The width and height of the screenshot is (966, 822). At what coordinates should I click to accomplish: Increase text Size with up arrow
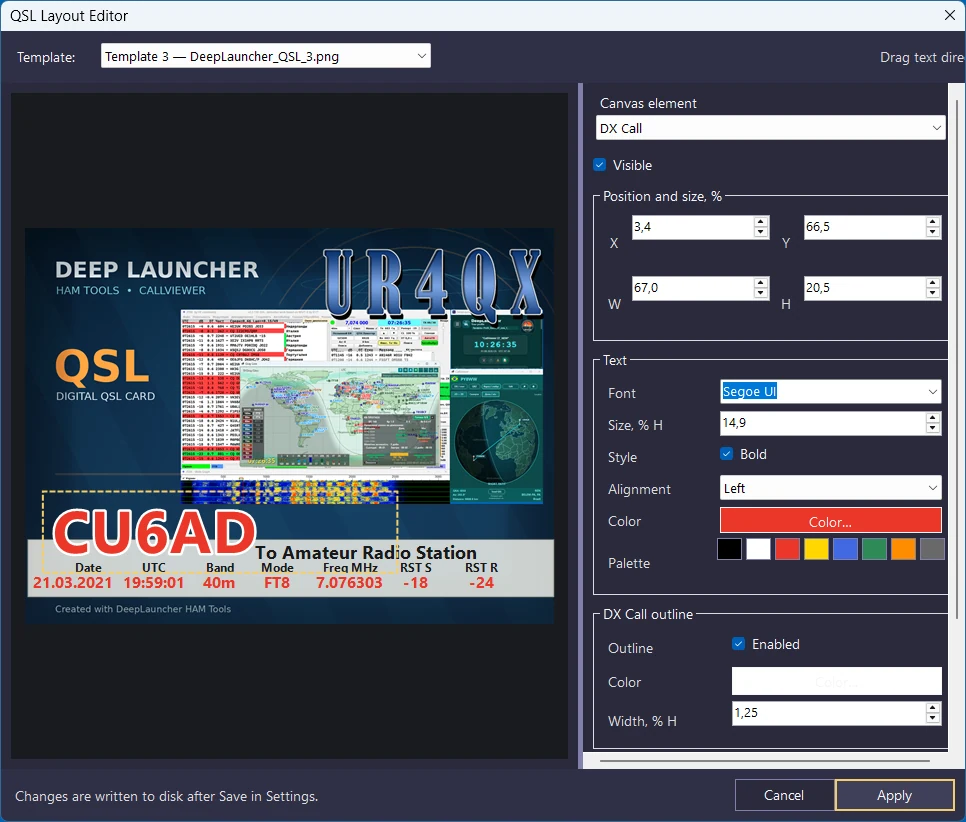(x=933, y=418)
